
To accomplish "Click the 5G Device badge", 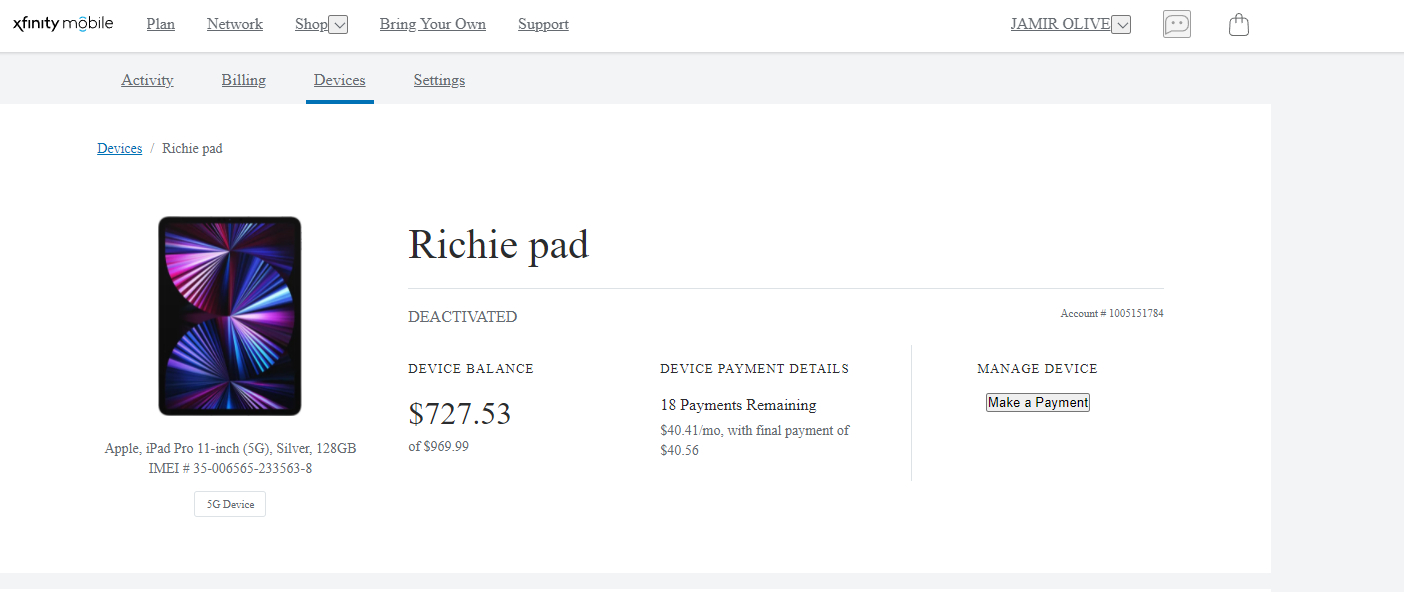I will click(230, 504).
